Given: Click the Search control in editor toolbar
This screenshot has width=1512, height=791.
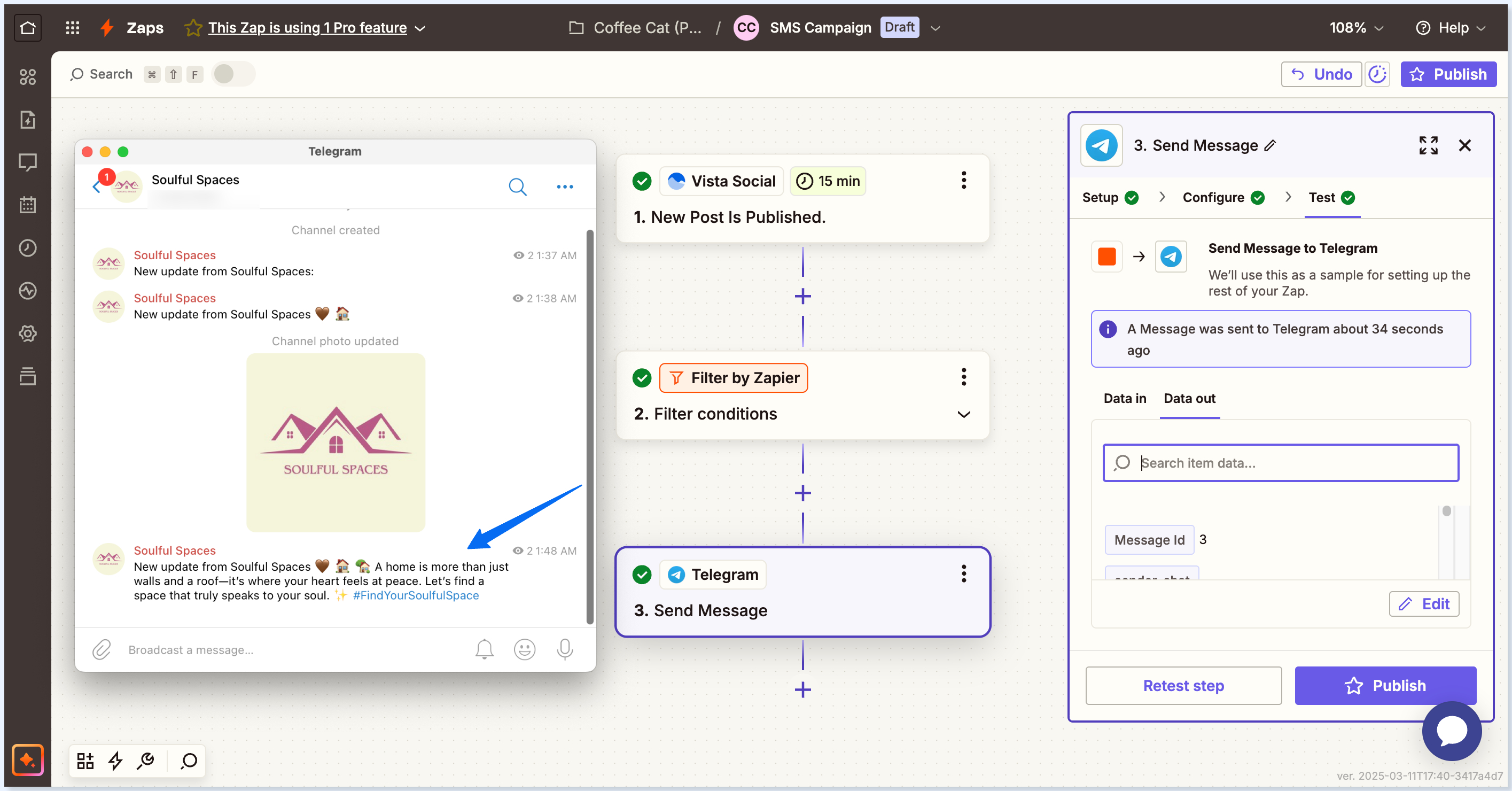Looking at the screenshot, I should pyautogui.click(x=101, y=74).
